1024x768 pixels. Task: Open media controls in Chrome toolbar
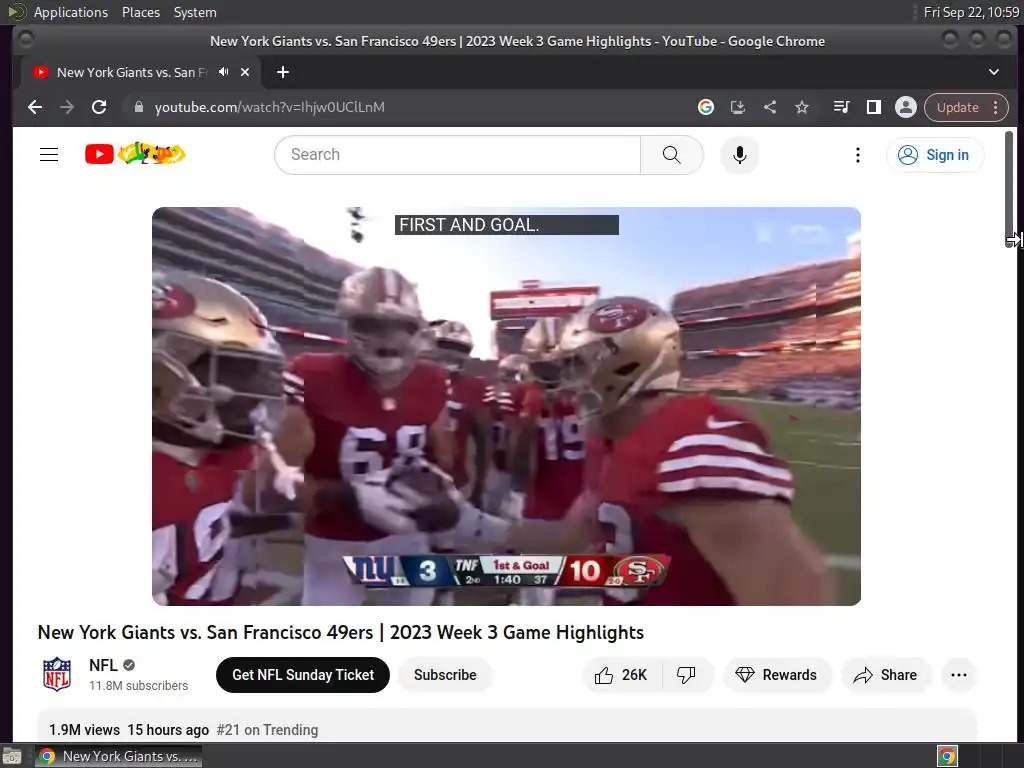[841, 107]
